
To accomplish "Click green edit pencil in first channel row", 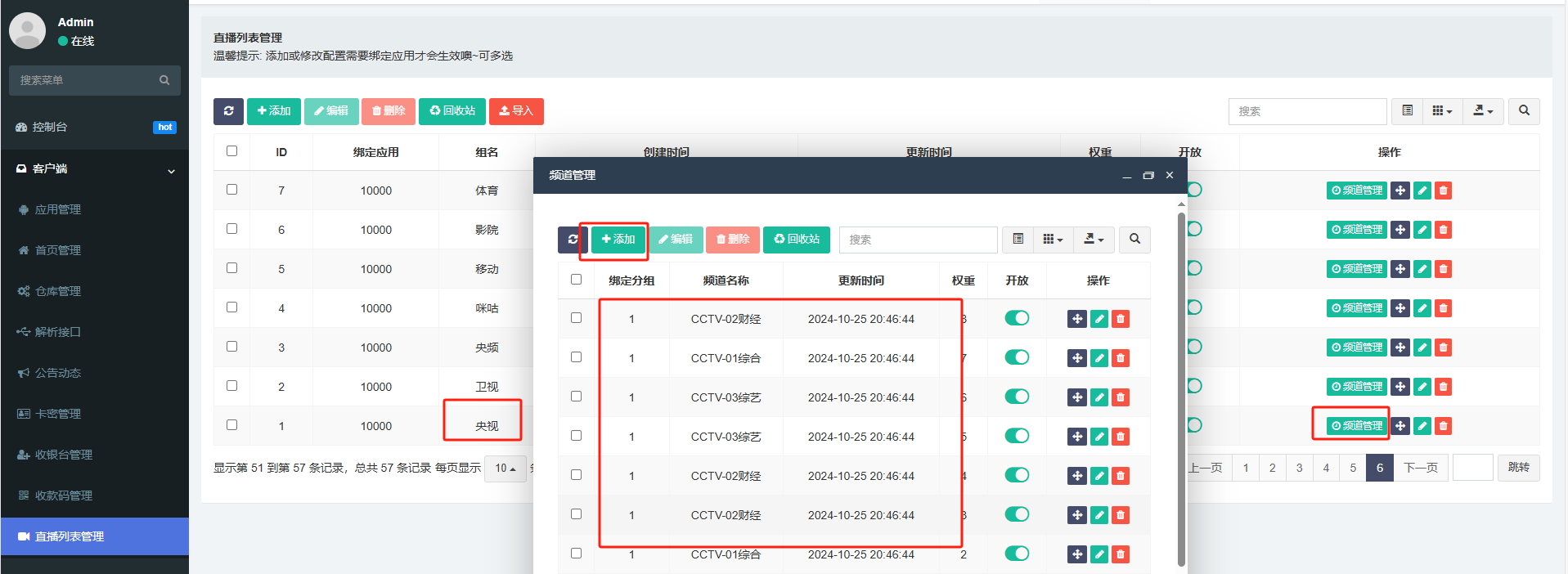I will [x=1098, y=319].
